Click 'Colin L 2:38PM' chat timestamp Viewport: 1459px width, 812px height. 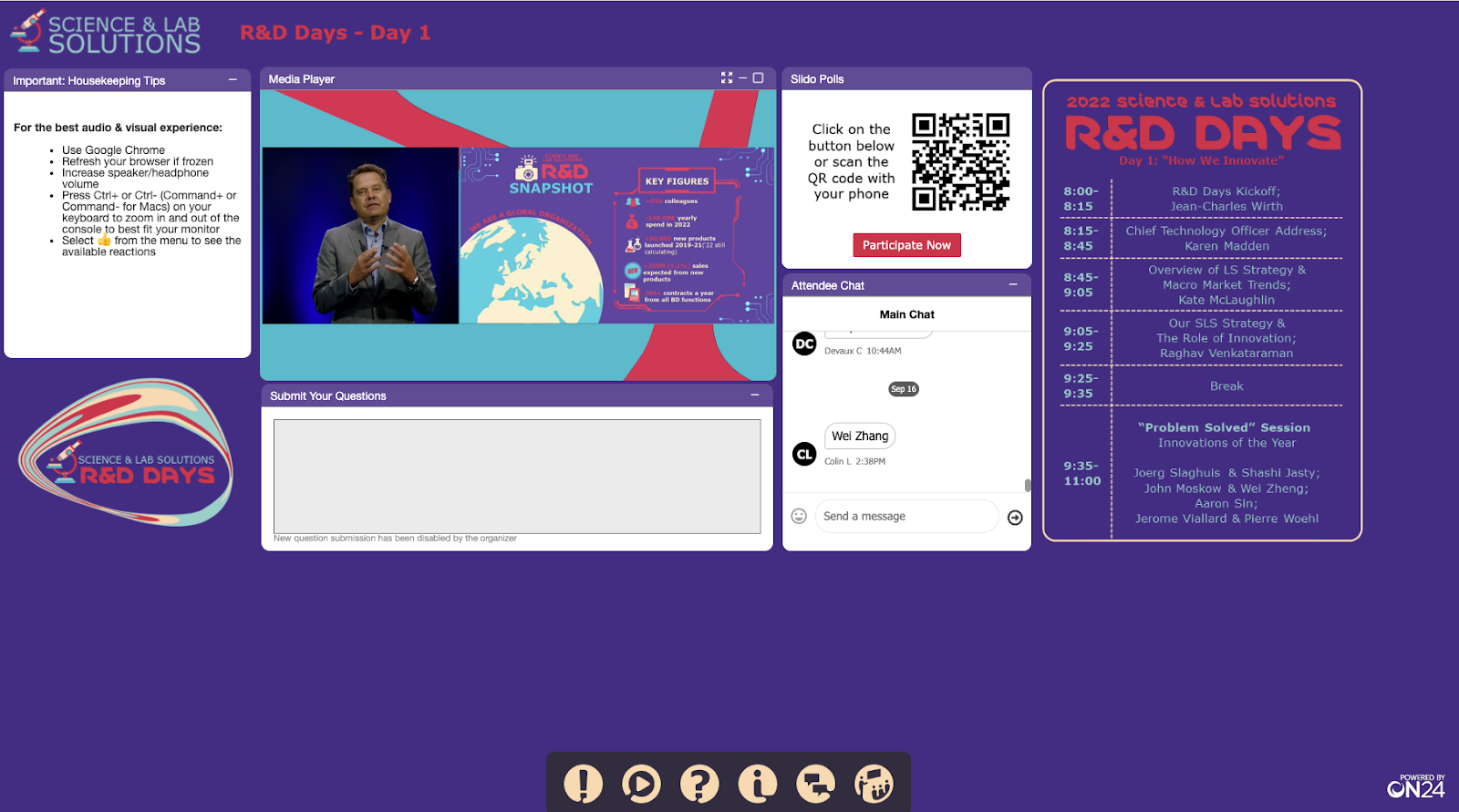854,461
